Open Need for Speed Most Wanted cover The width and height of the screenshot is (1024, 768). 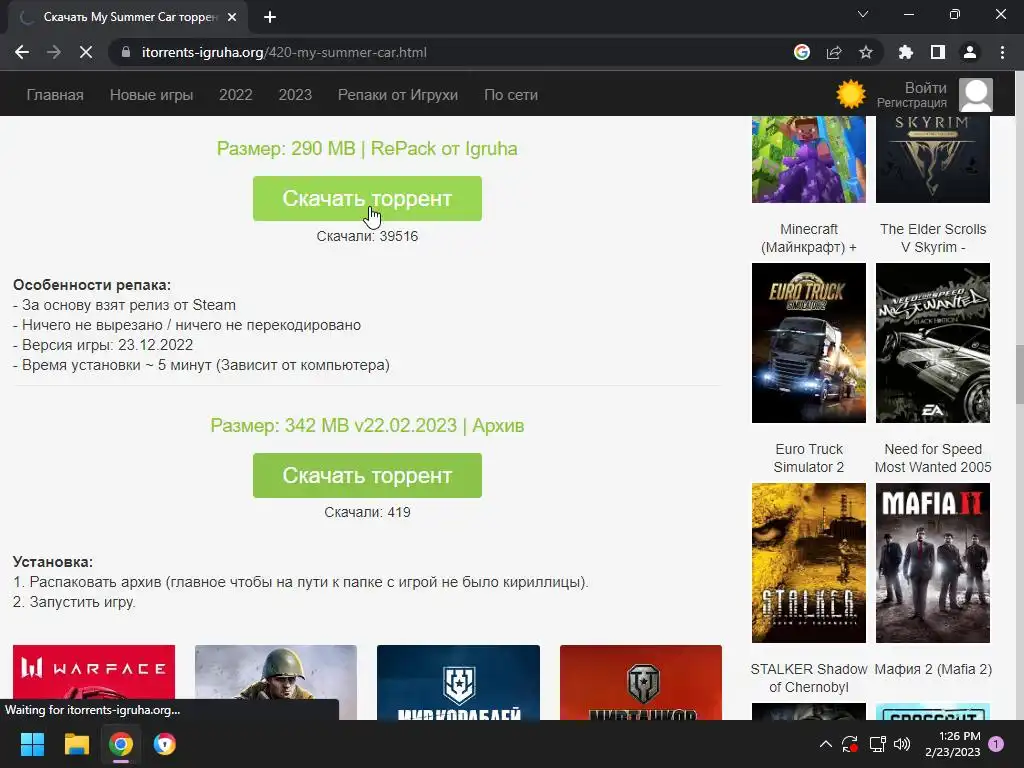click(x=933, y=343)
